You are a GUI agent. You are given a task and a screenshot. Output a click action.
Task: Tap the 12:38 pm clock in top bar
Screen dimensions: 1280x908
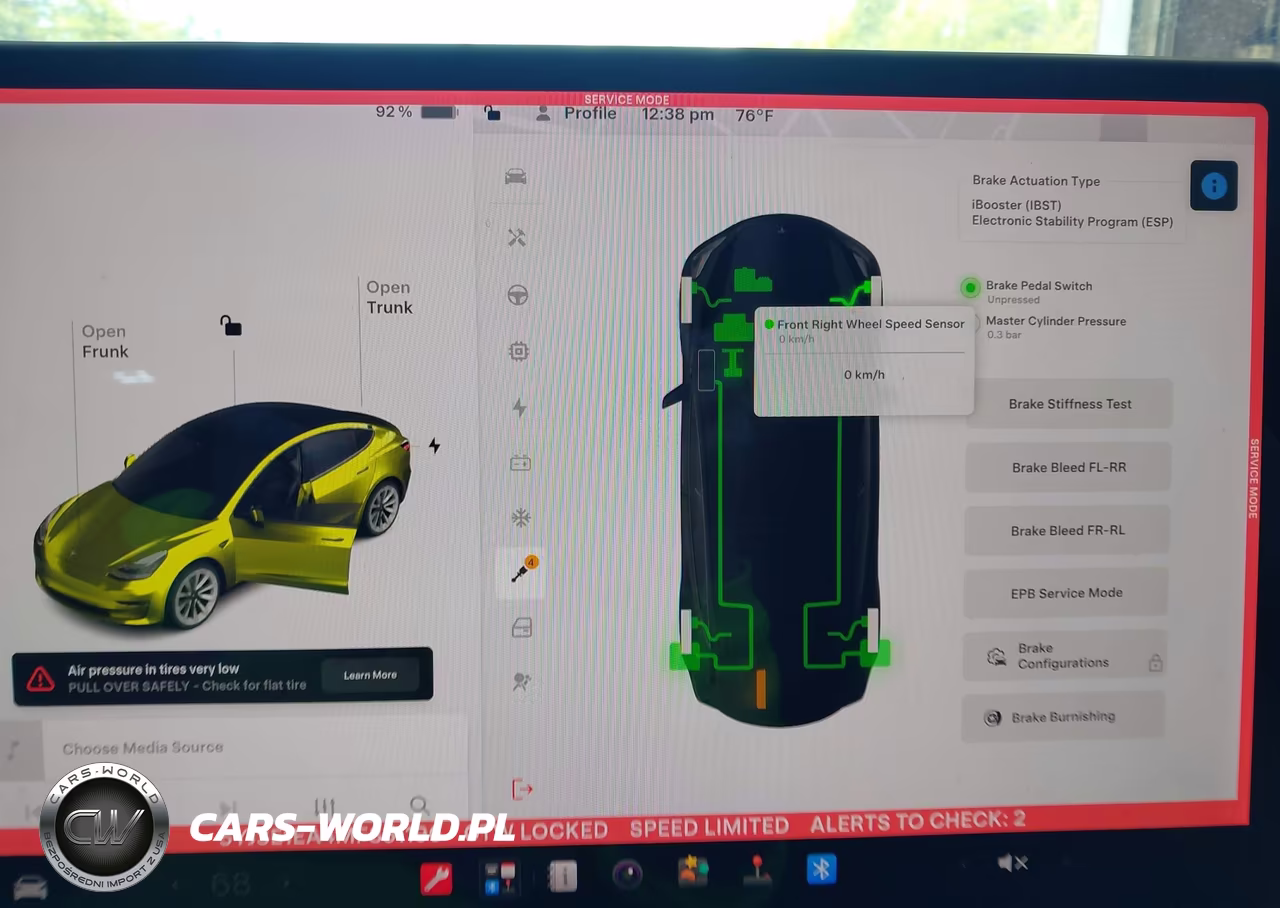(678, 114)
